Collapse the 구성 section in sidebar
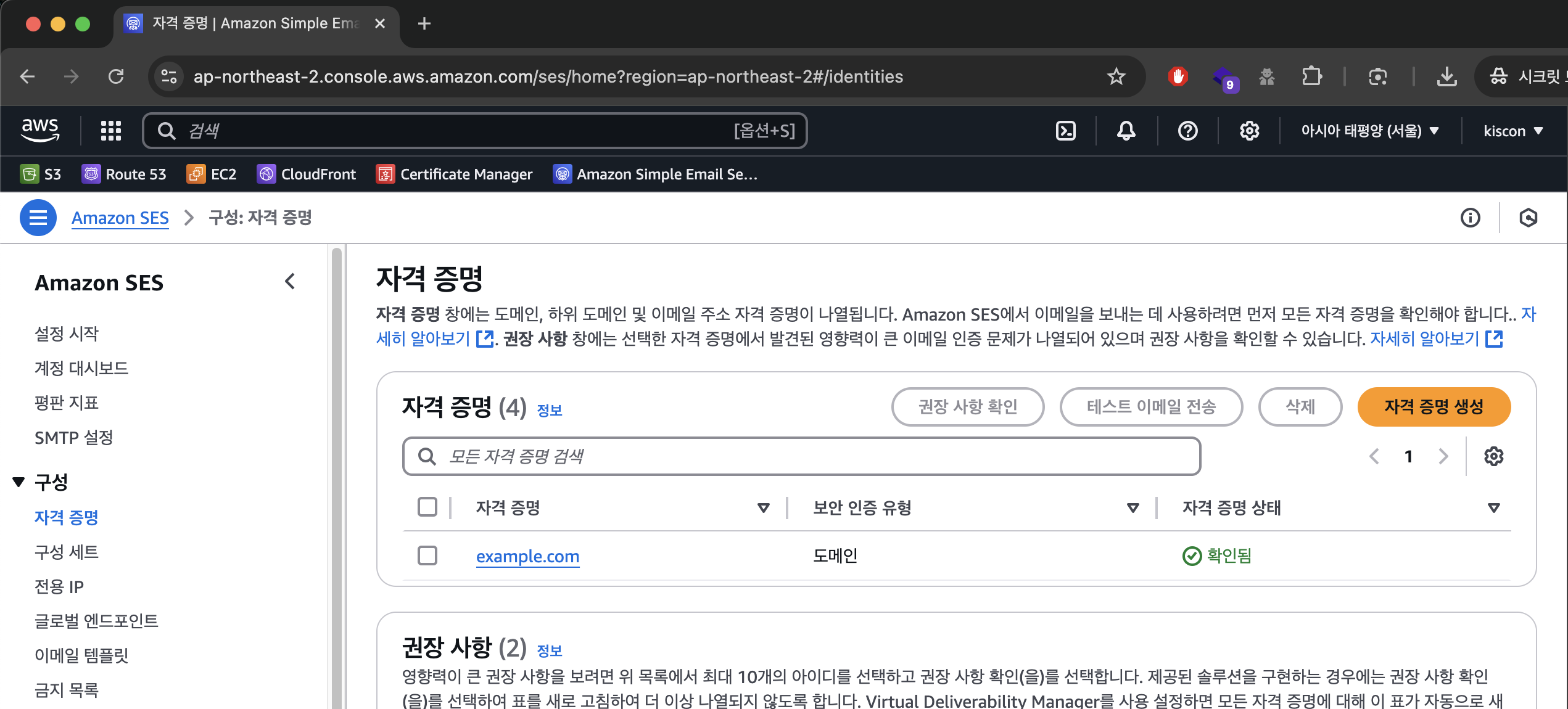 click(19, 482)
